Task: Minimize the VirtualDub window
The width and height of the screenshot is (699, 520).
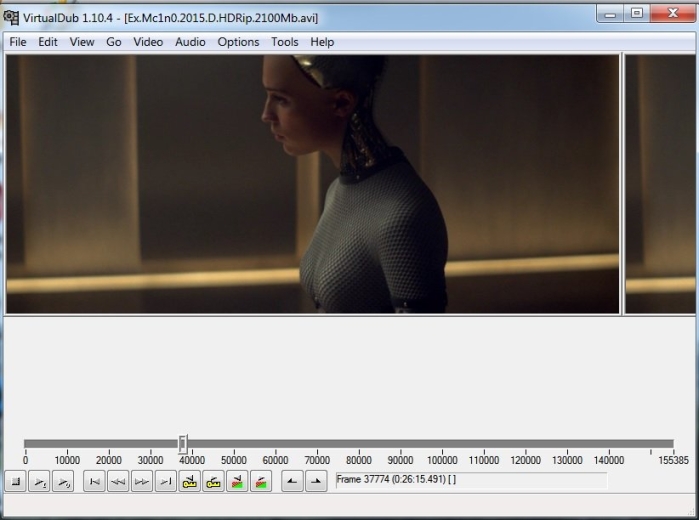Action: point(610,14)
